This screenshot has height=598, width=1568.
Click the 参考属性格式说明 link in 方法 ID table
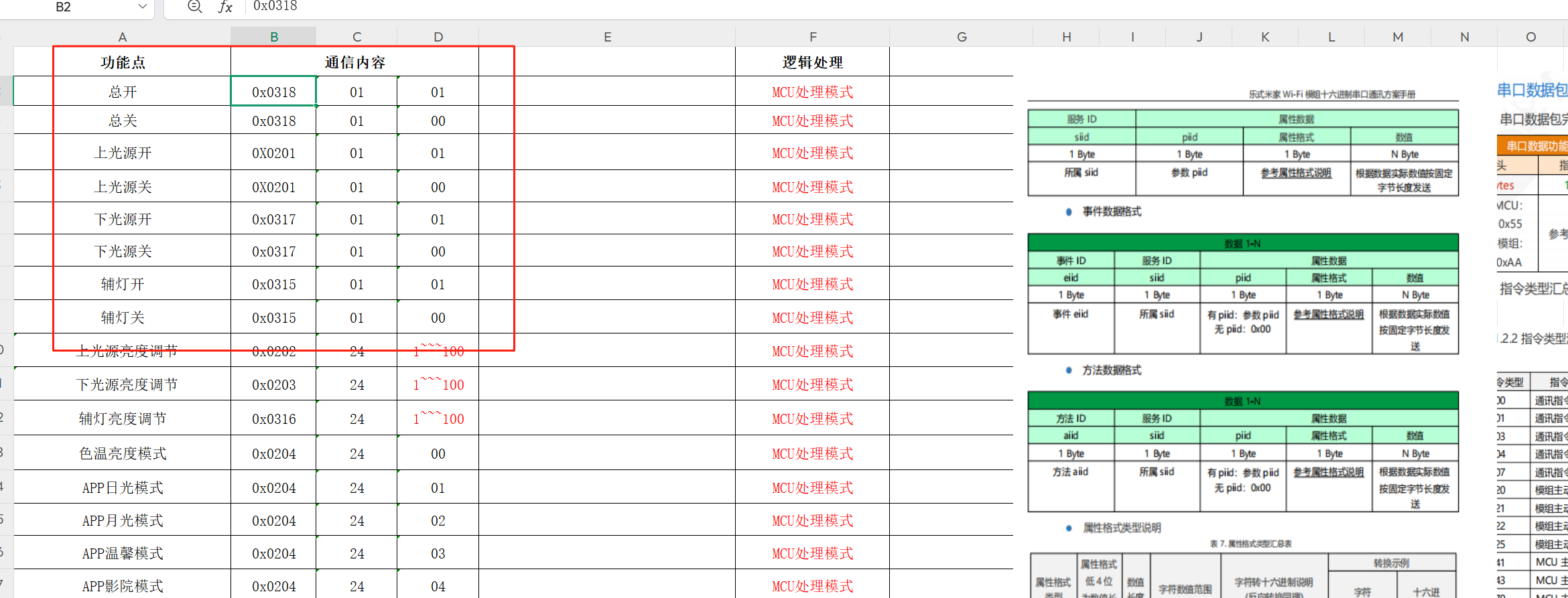click(x=1328, y=472)
